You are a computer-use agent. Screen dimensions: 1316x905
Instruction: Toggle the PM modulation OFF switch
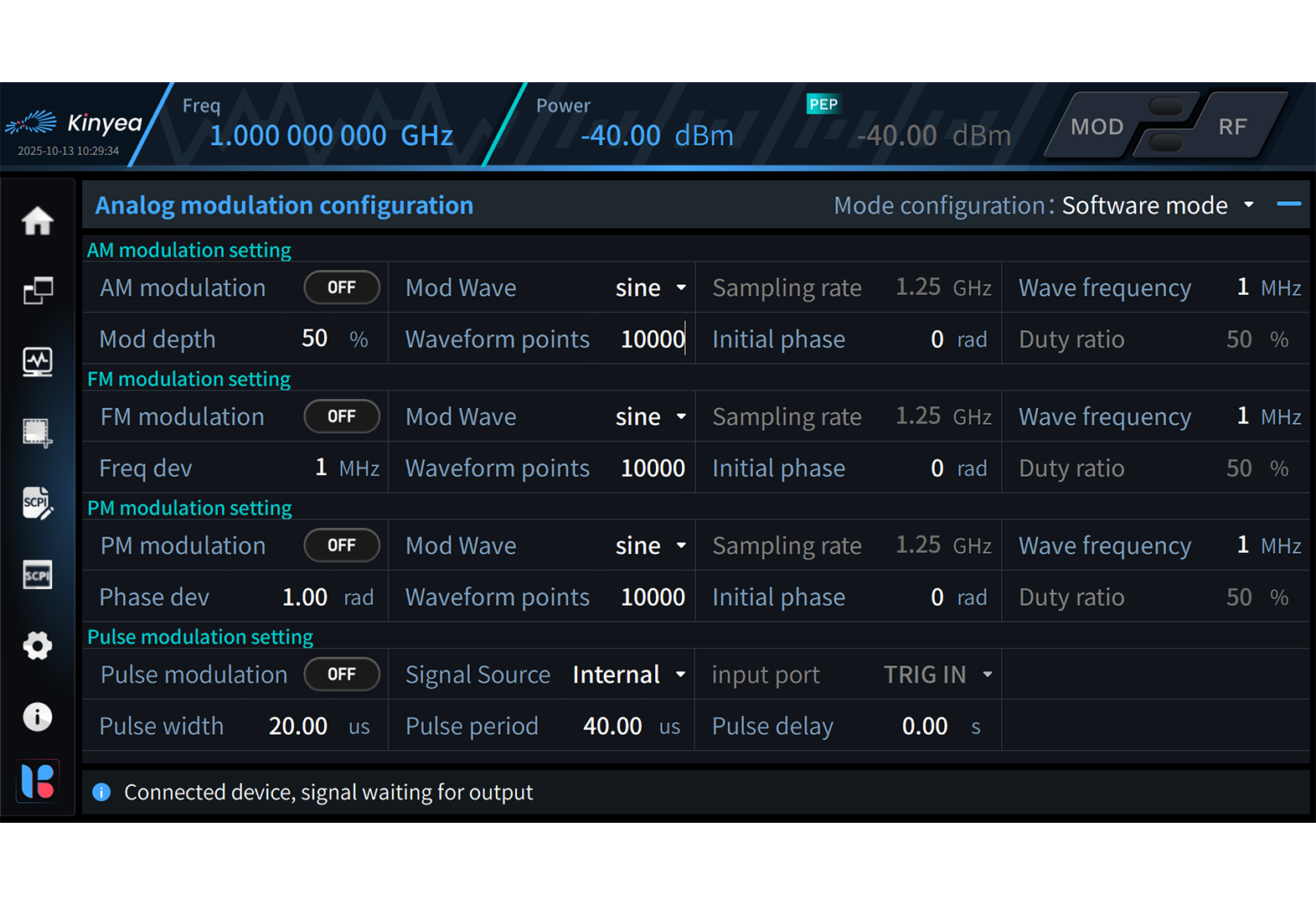[342, 546]
